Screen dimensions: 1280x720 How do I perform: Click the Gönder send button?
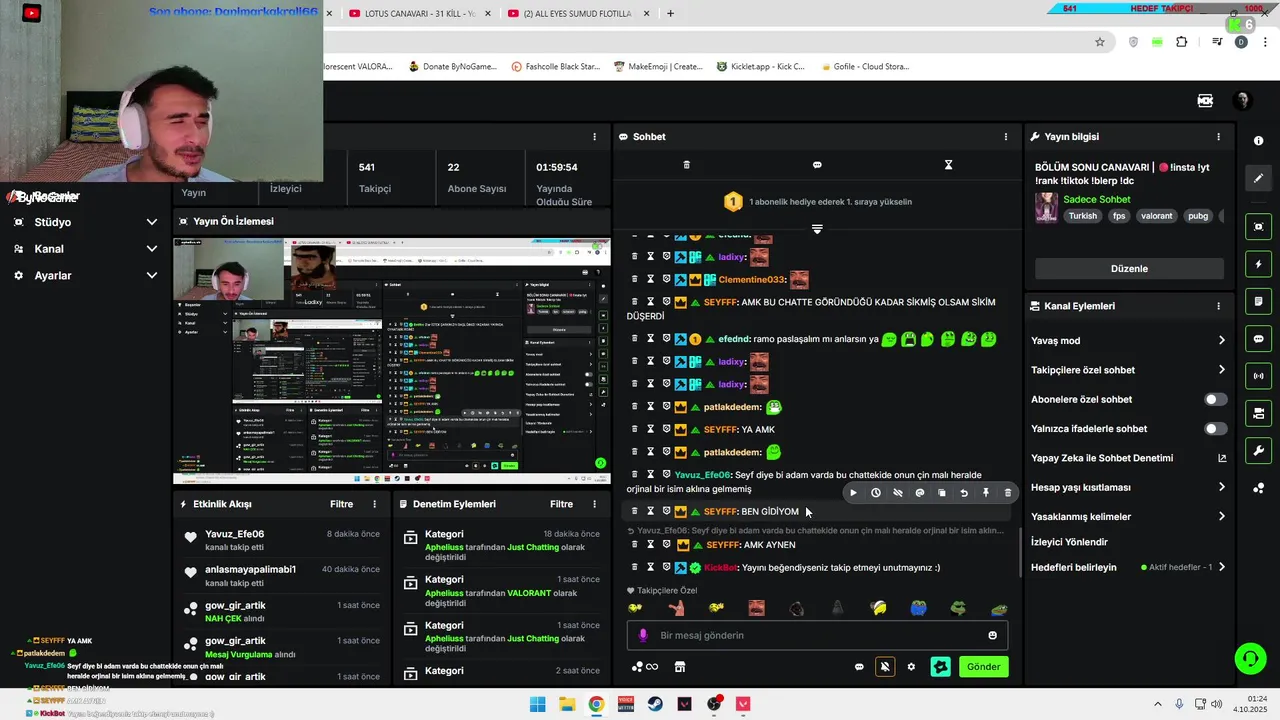[x=983, y=667]
